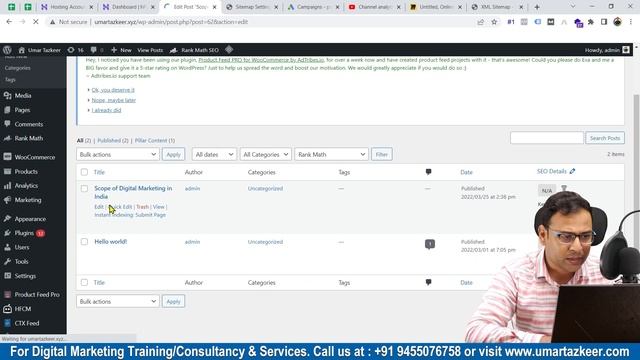
Task: Open comments bubble in admin bar
Action: coord(97,50)
